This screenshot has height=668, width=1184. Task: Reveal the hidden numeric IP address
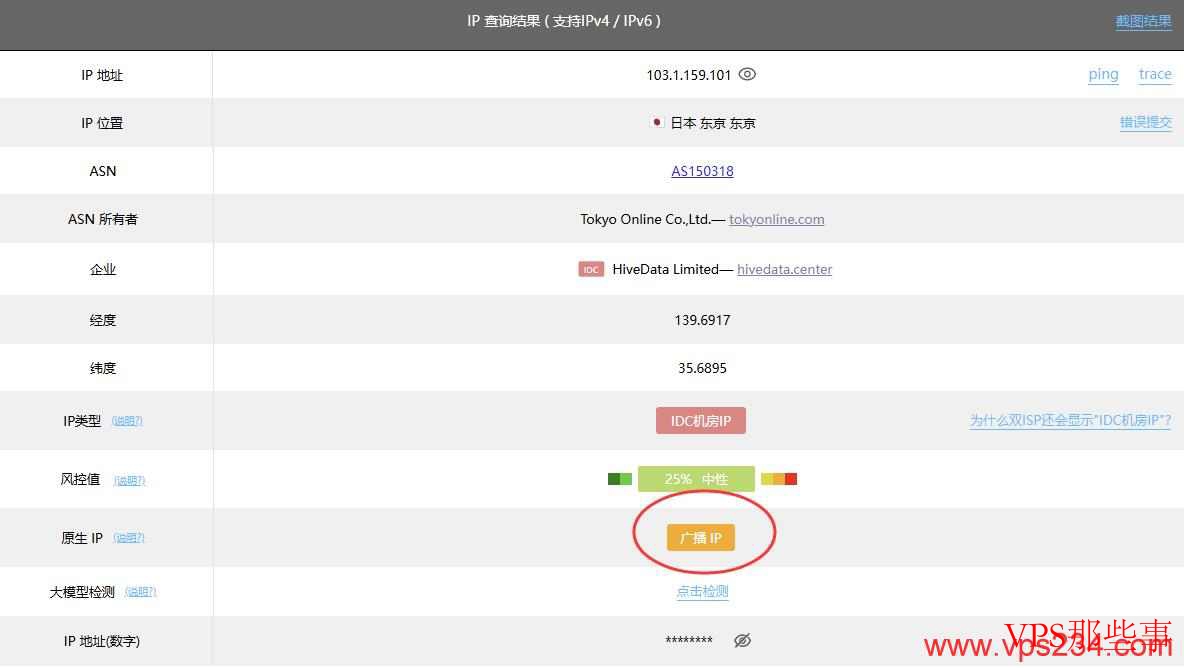coord(742,640)
